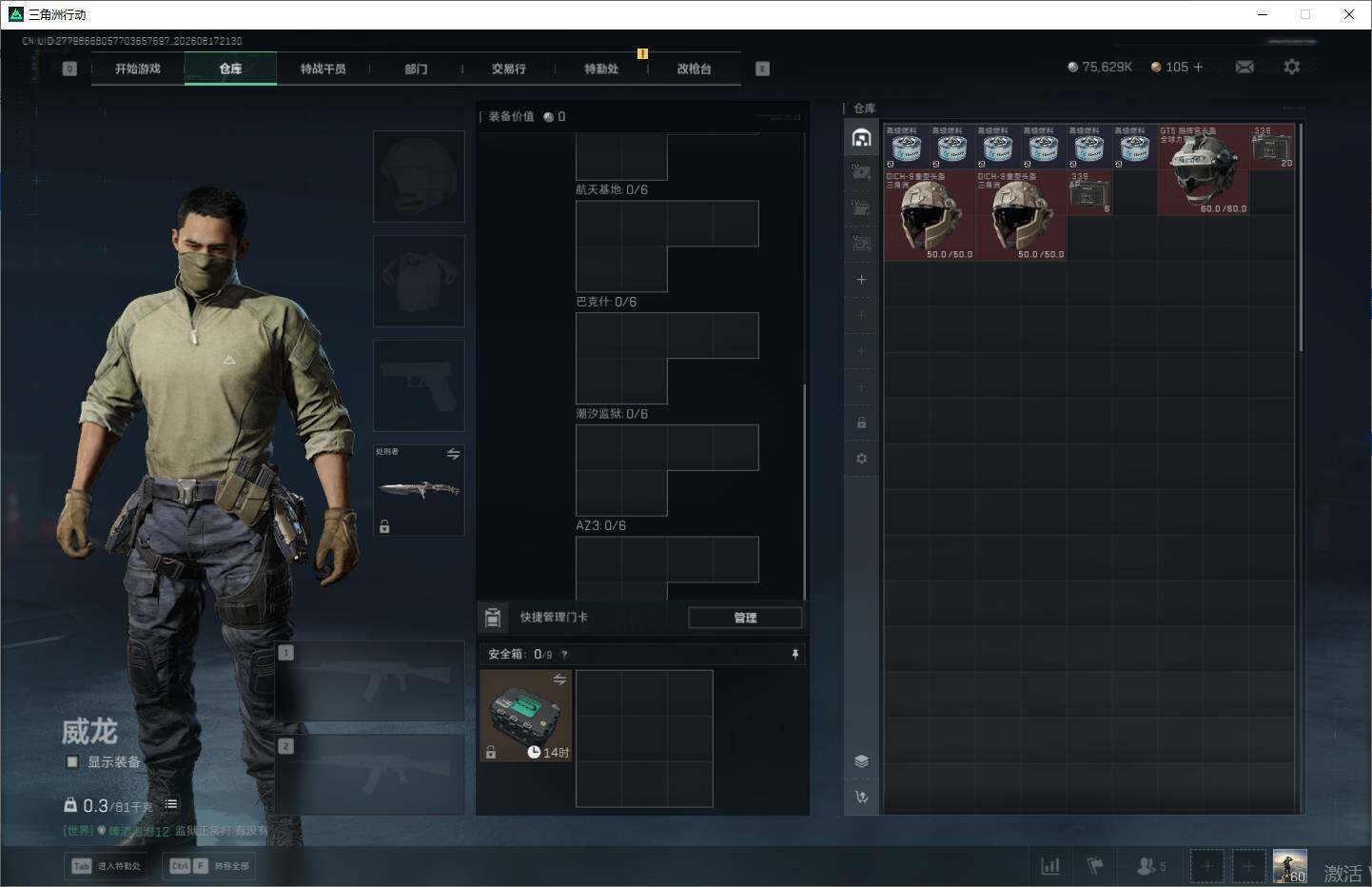Open warehouse settings gear in the sidebar
1372x887 pixels.
(861, 459)
